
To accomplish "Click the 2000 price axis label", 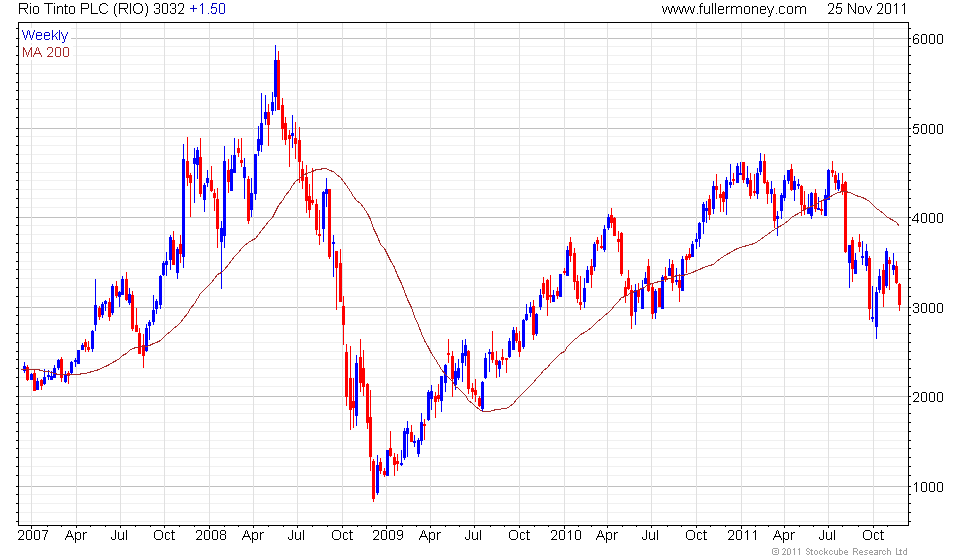I will click(928, 397).
